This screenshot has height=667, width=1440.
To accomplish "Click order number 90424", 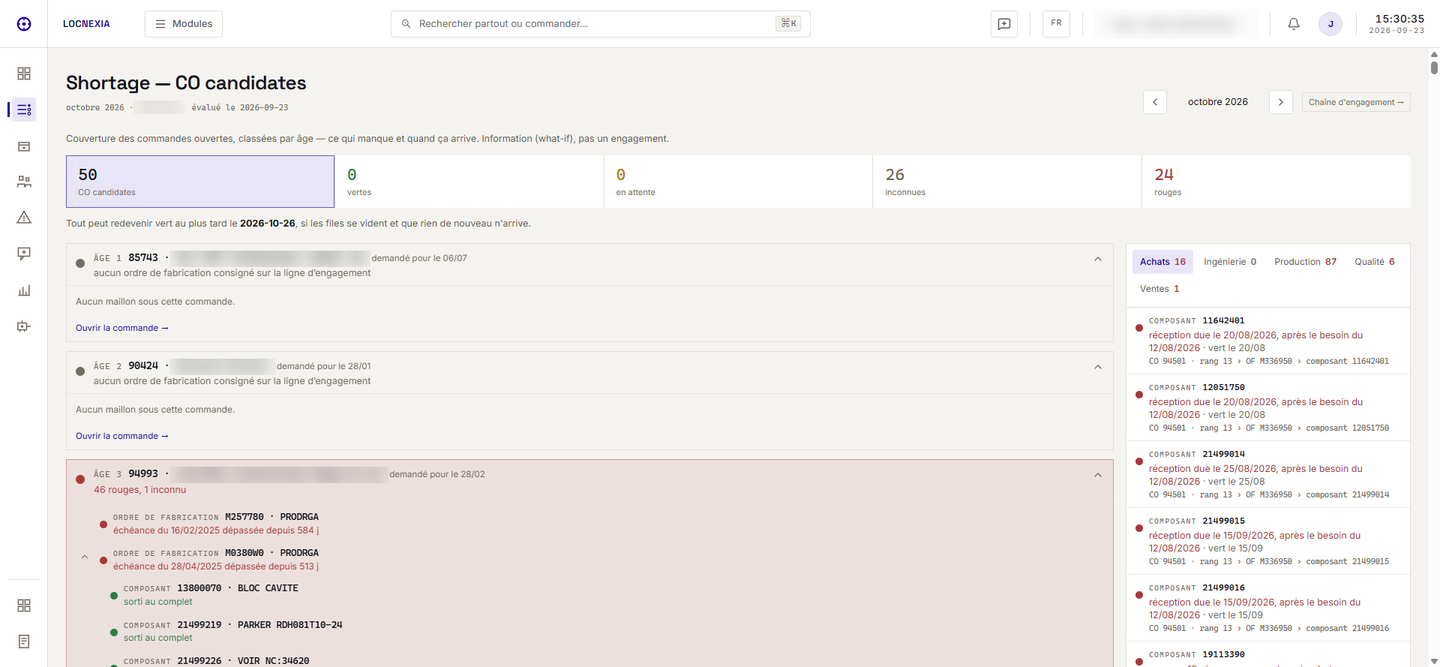I will [x=143, y=366].
